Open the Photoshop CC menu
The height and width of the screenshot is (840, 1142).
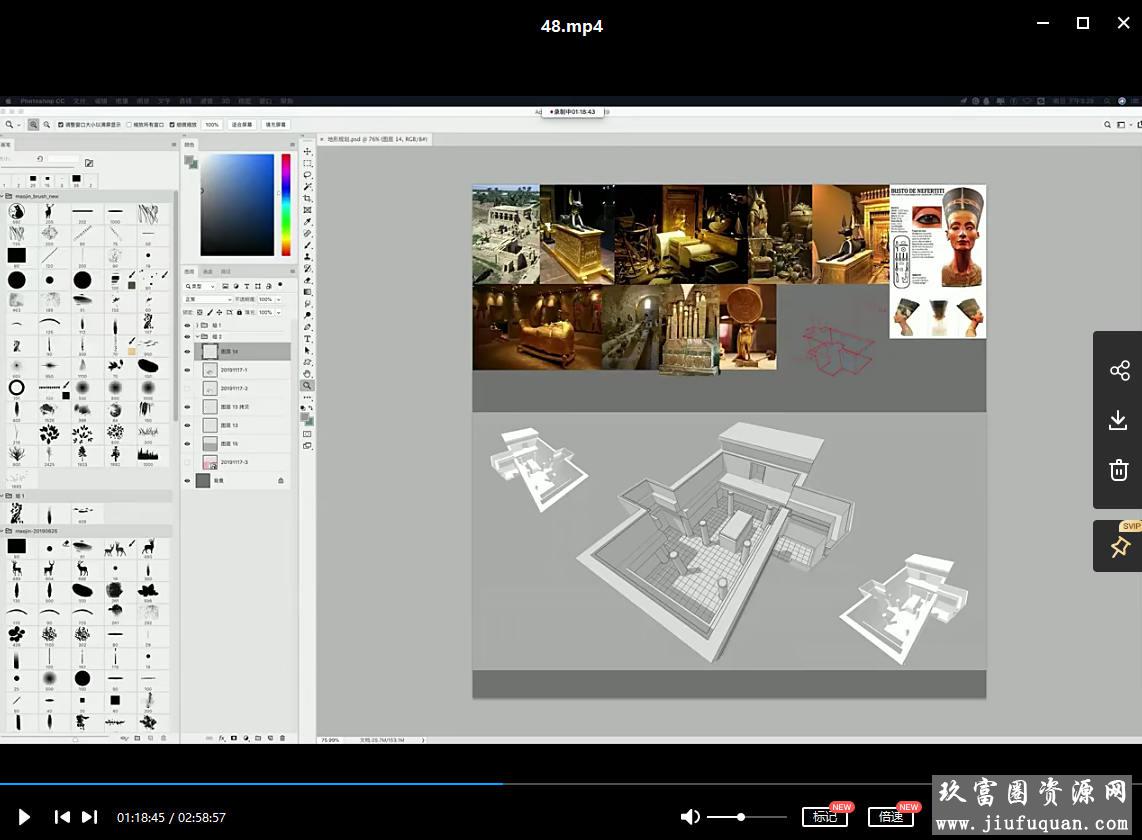(x=42, y=101)
